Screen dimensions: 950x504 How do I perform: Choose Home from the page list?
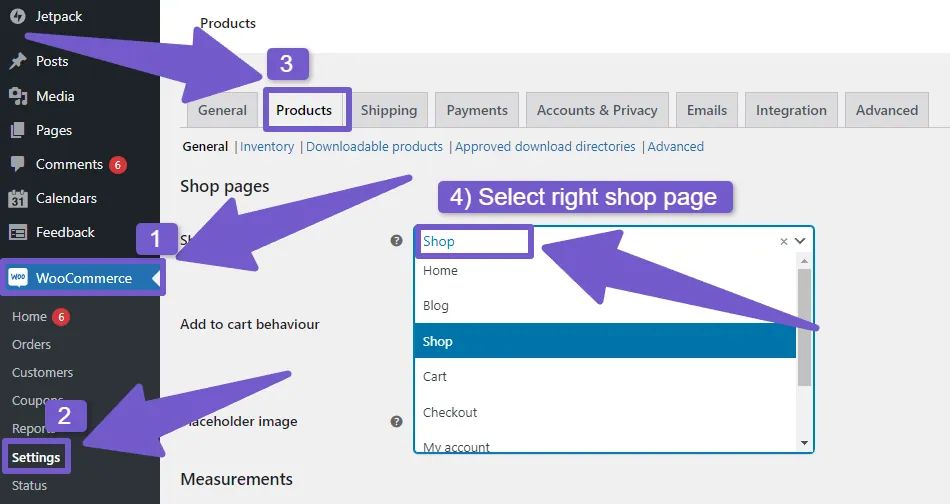[x=605, y=271]
